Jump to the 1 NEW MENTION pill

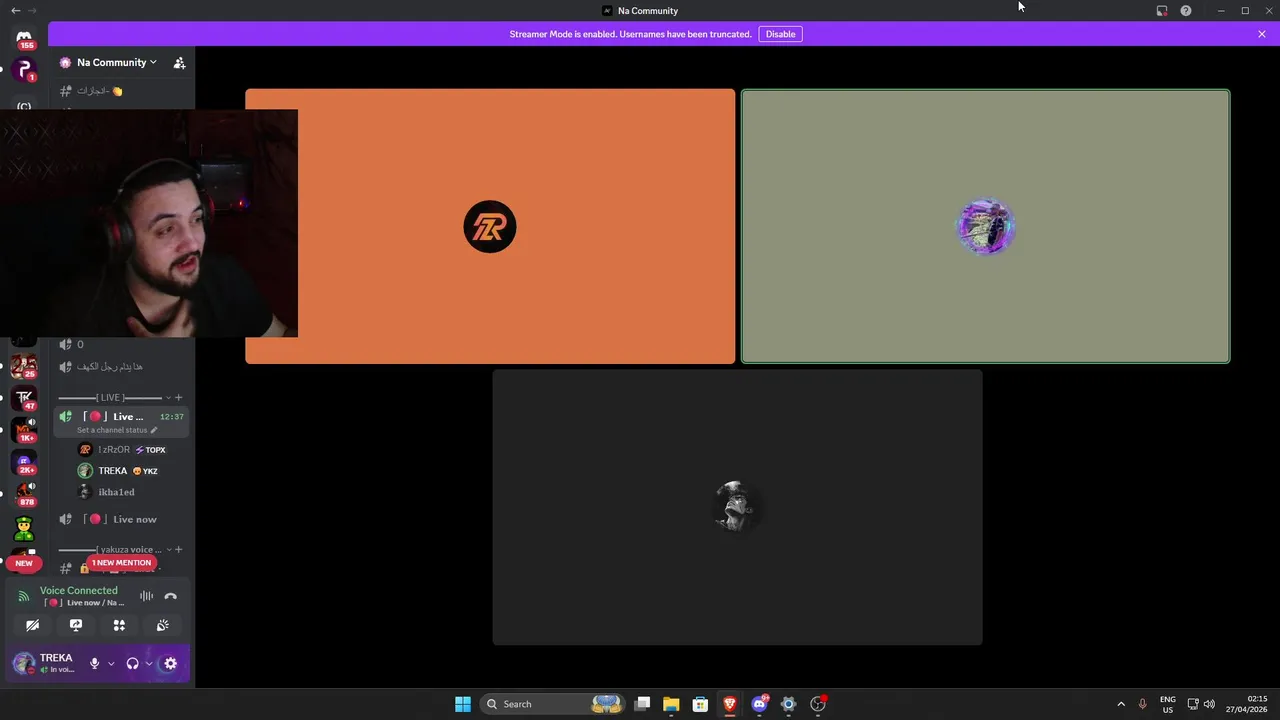(x=121, y=563)
